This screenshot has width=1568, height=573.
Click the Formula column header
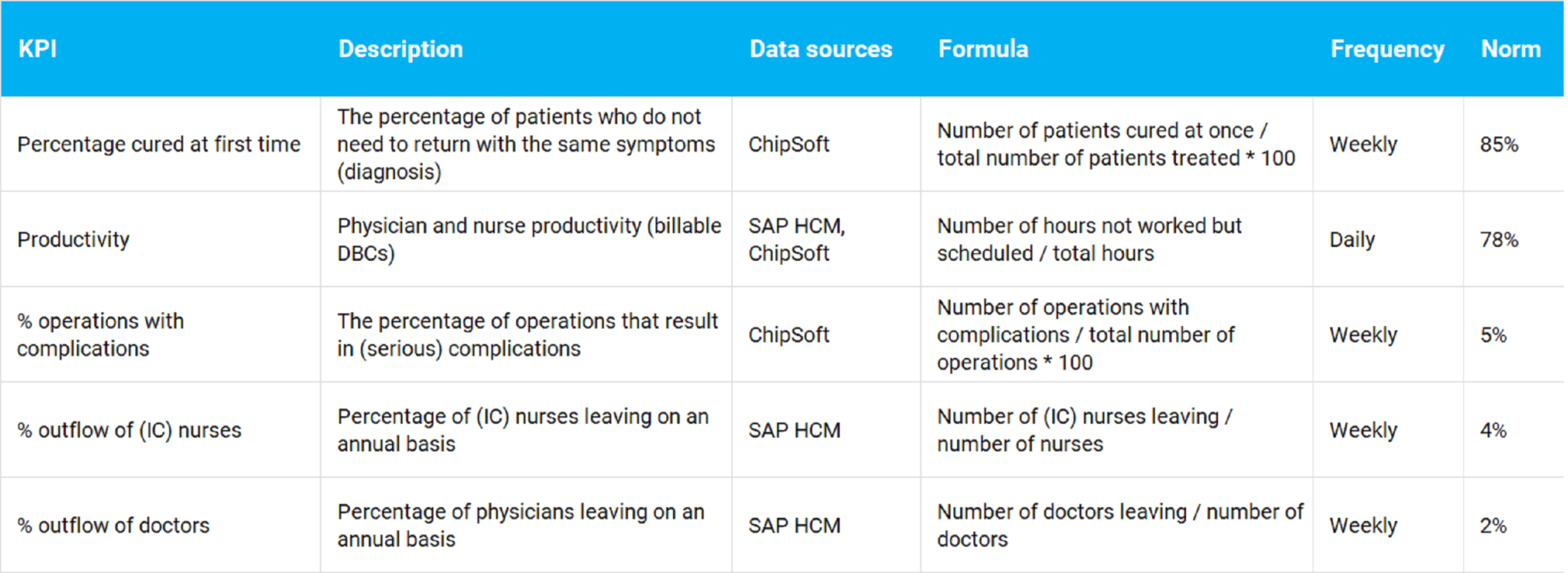coord(983,49)
